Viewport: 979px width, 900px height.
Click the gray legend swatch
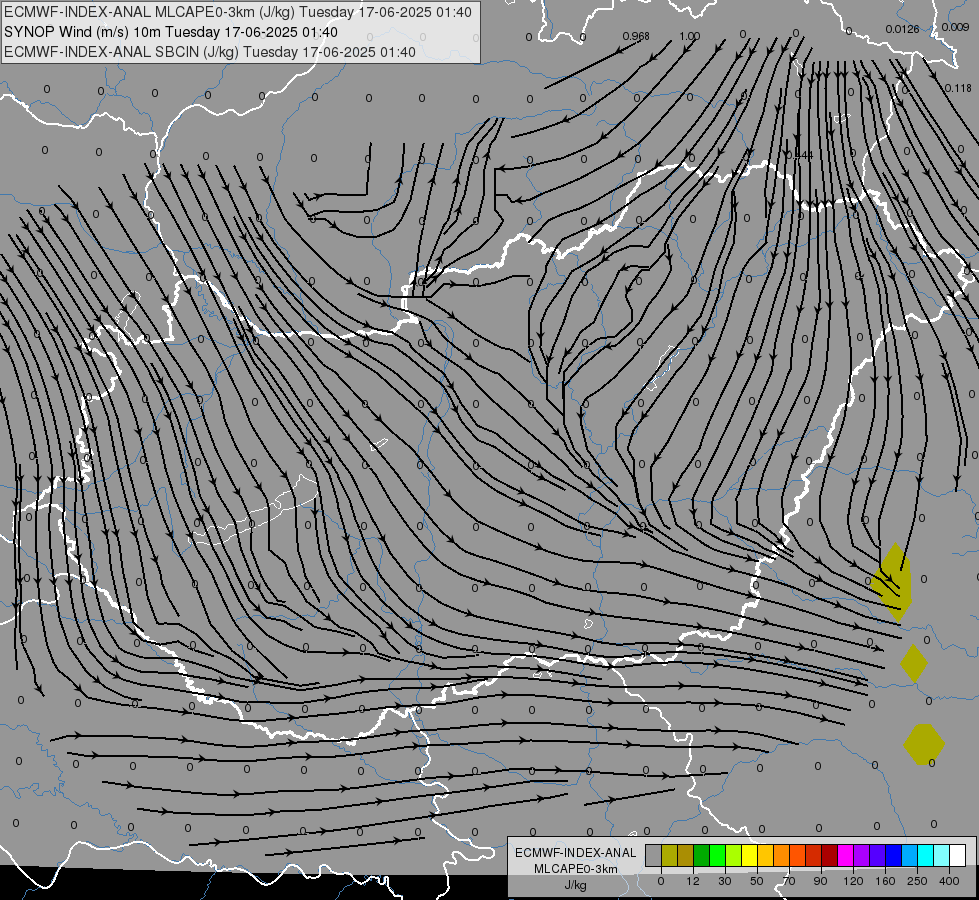coord(653,855)
